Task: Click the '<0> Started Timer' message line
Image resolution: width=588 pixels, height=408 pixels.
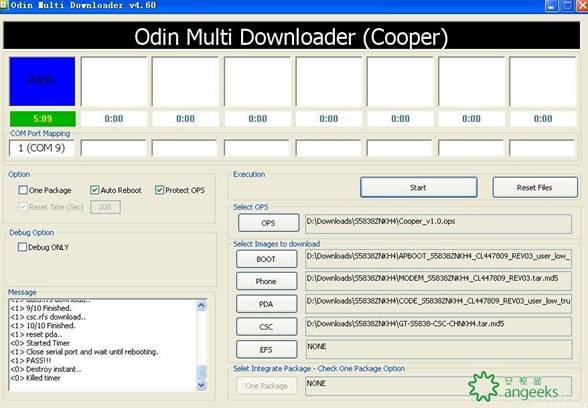Action: [x=40, y=343]
